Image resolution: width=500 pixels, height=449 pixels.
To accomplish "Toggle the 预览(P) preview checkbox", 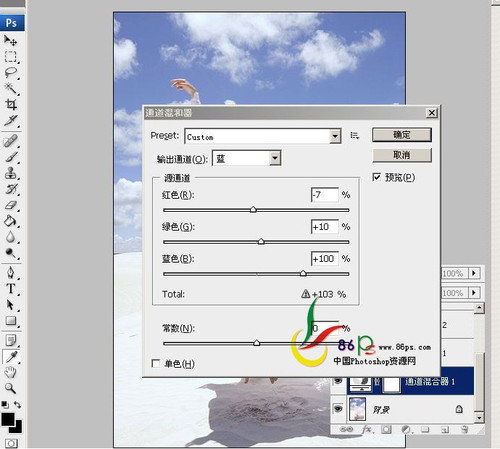I will pyautogui.click(x=376, y=177).
